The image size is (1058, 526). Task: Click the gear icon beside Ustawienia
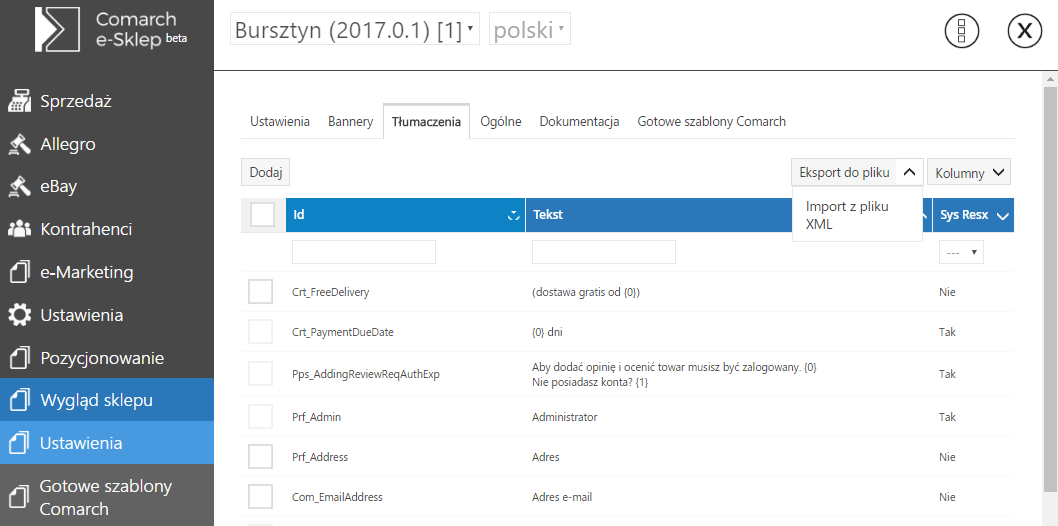coord(20,315)
